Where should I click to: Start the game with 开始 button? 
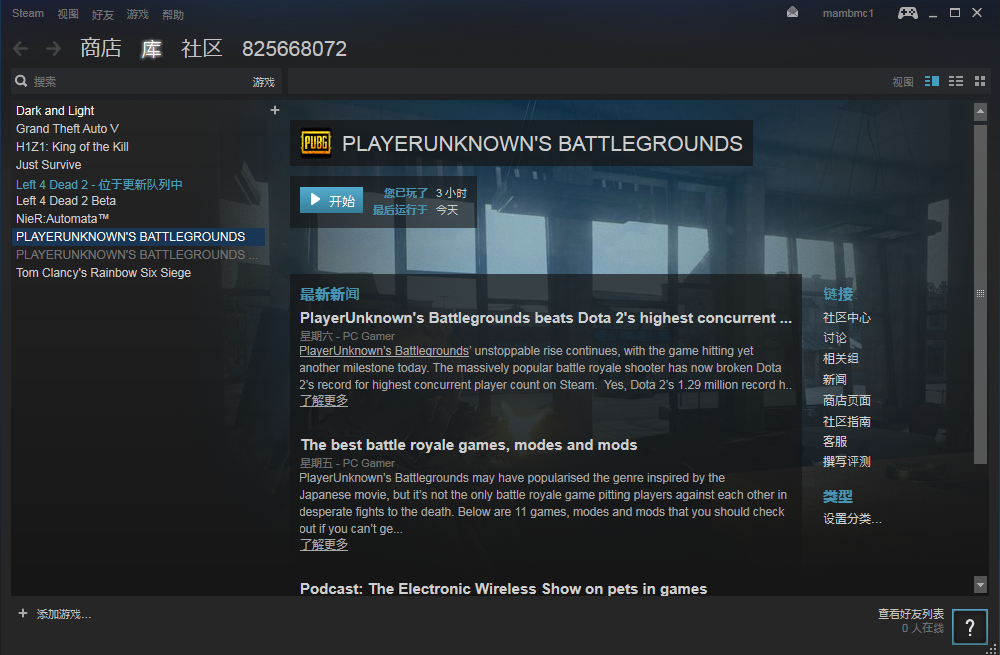[332, 200]
